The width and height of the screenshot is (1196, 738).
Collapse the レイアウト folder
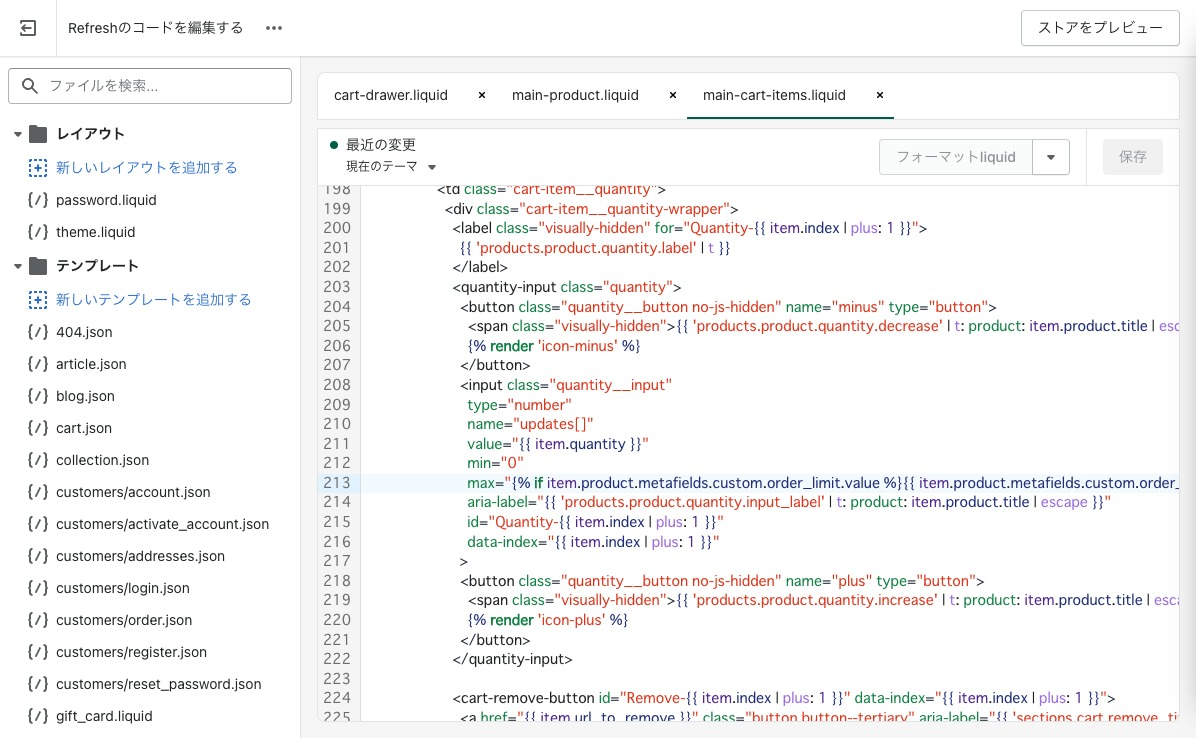pyautogui.click(x=18, y=134)
